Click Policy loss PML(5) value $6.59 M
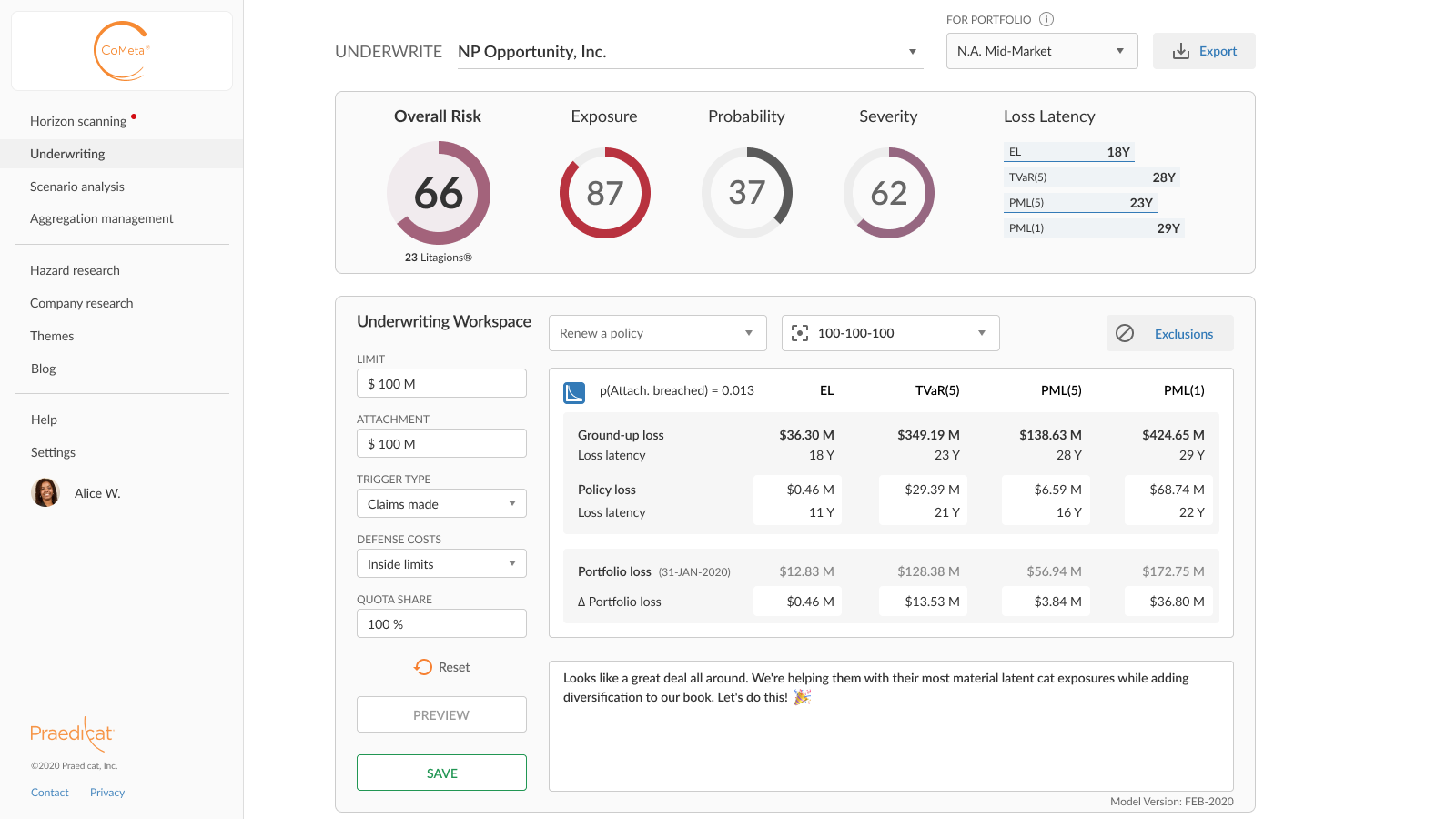 (x=1057, y=490)
